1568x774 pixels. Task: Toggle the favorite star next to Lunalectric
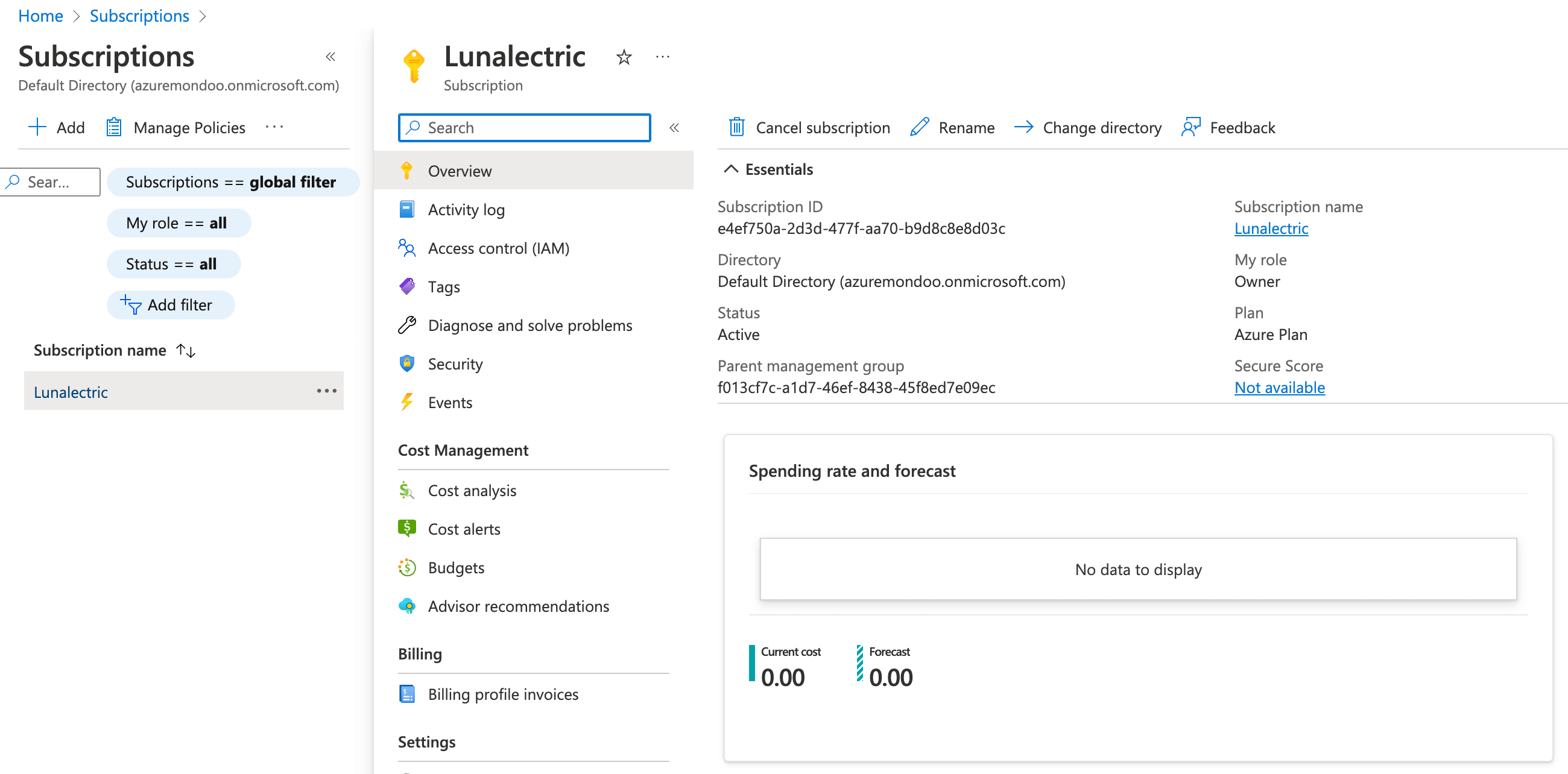(x=624, y=57)
